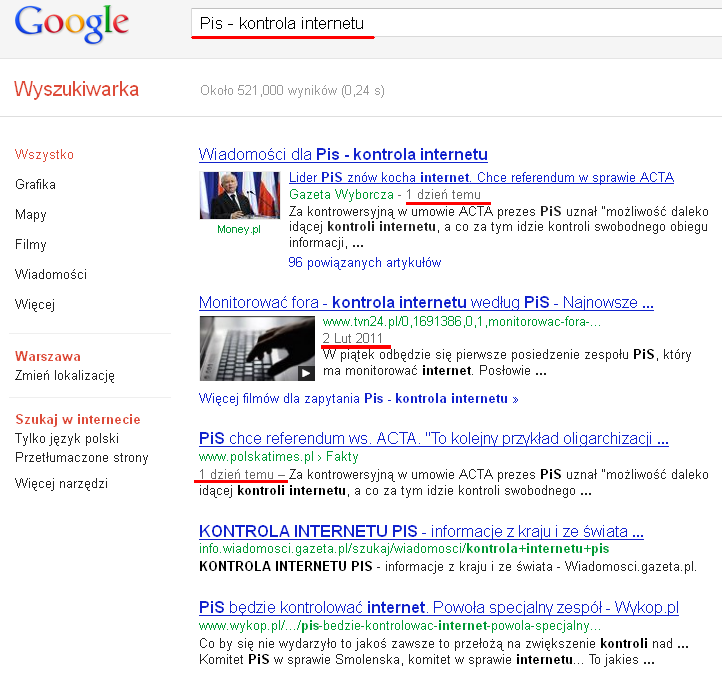
Task: Click the www.wykop.pl URL text
Action: (x=400, y=626)
